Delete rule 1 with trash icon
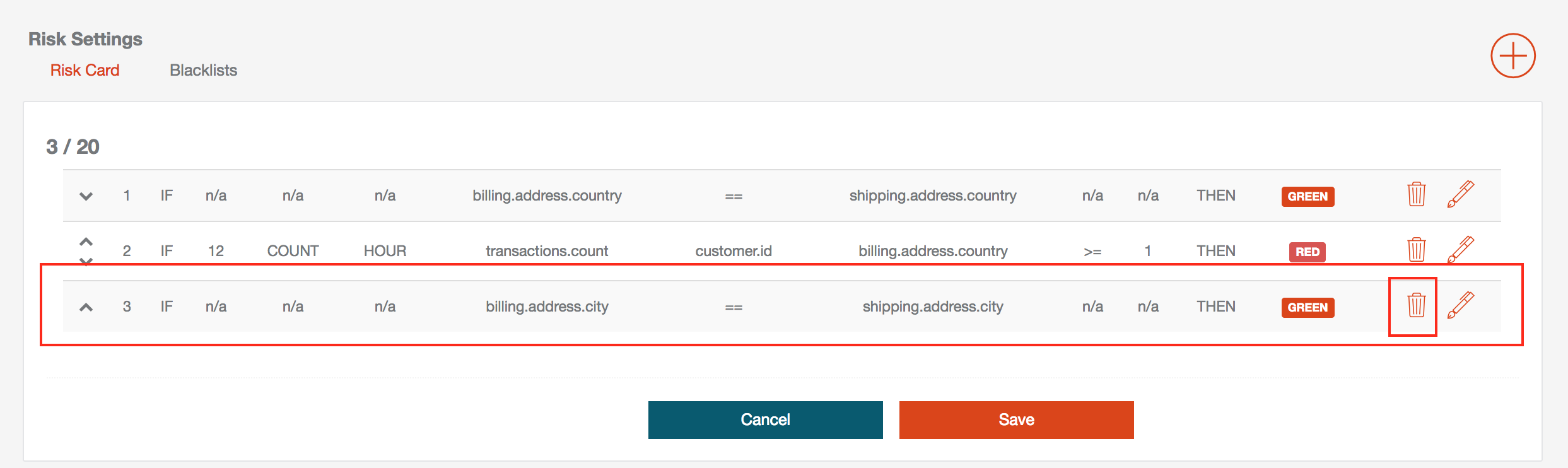Viewport: 1568px width, 468px height. (1417, 194)
